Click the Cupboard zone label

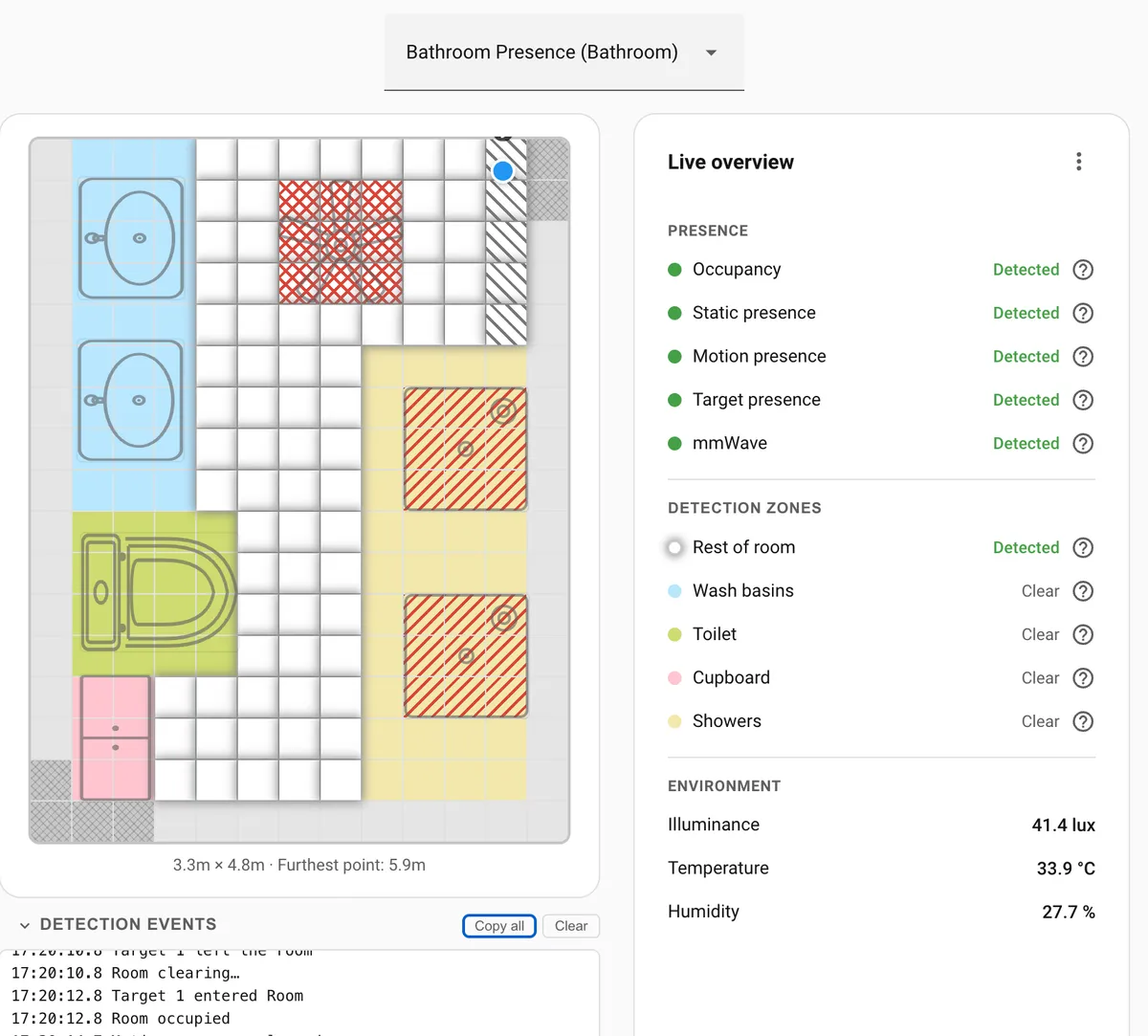[x=731, y=677]
